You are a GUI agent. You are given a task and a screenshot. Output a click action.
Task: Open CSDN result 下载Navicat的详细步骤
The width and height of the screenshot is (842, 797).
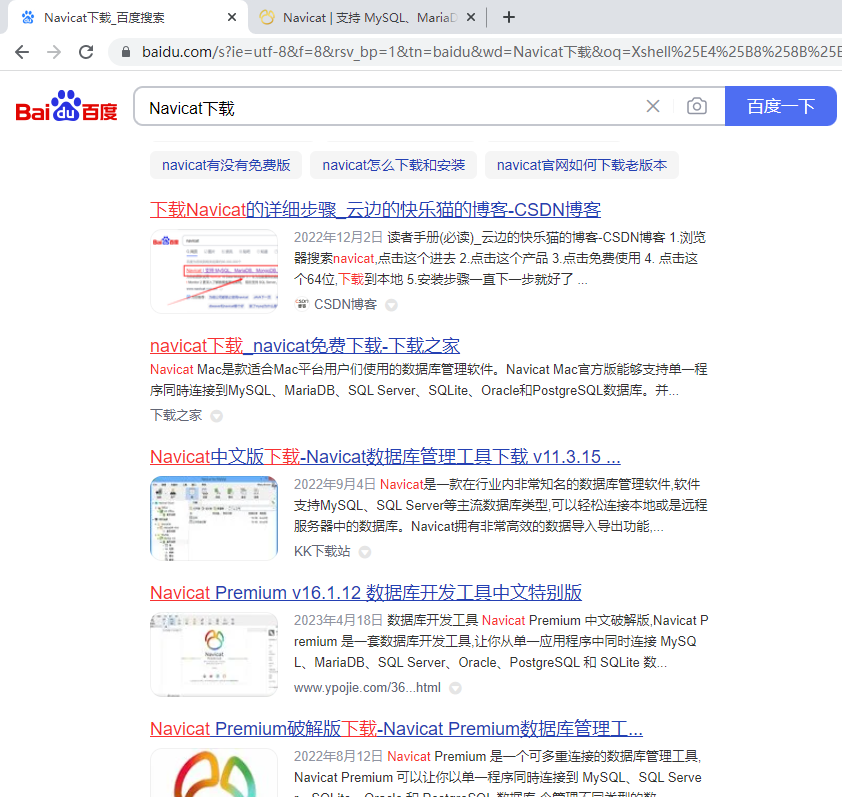tap(375, 209)
